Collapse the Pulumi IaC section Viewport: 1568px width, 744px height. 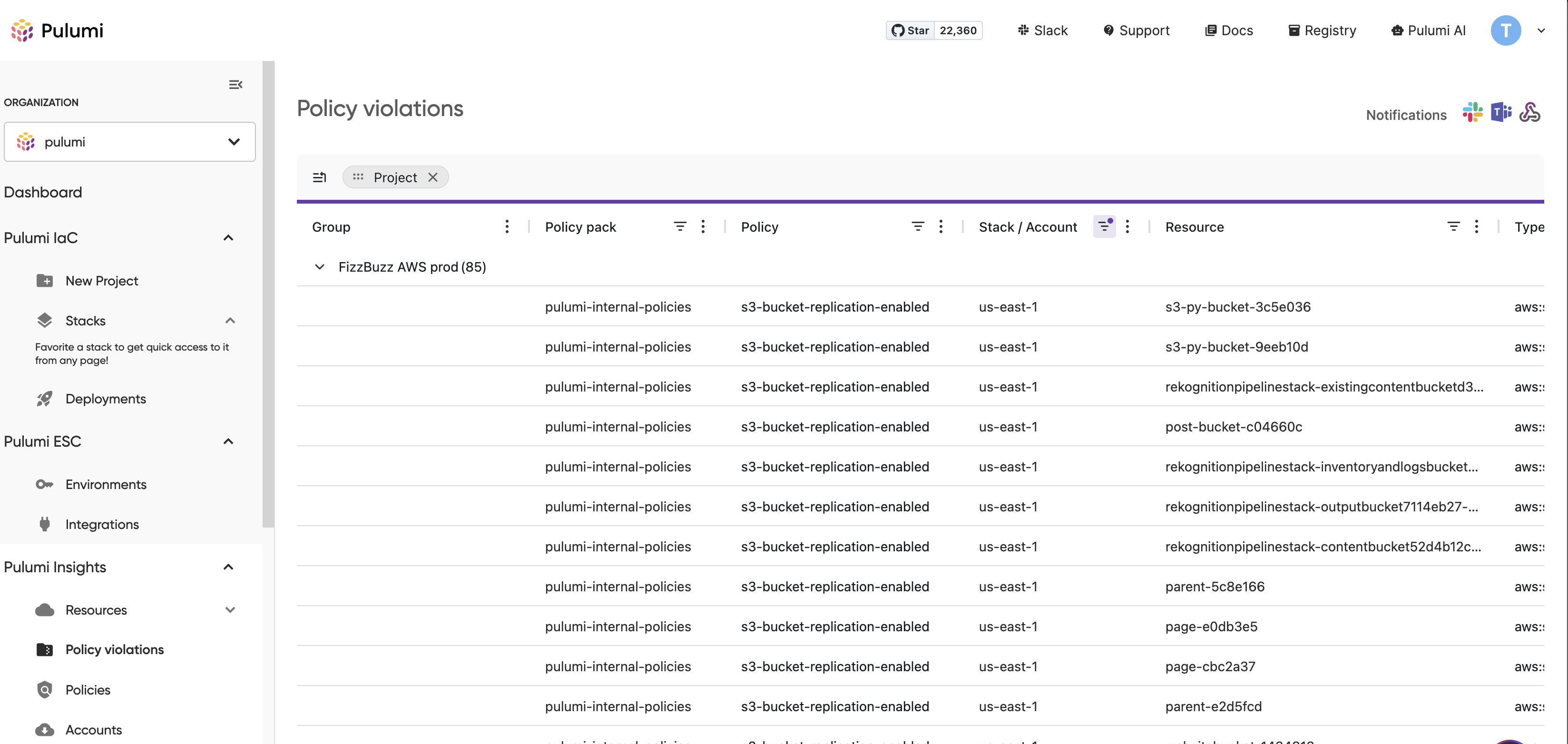(x=228, y=238)
